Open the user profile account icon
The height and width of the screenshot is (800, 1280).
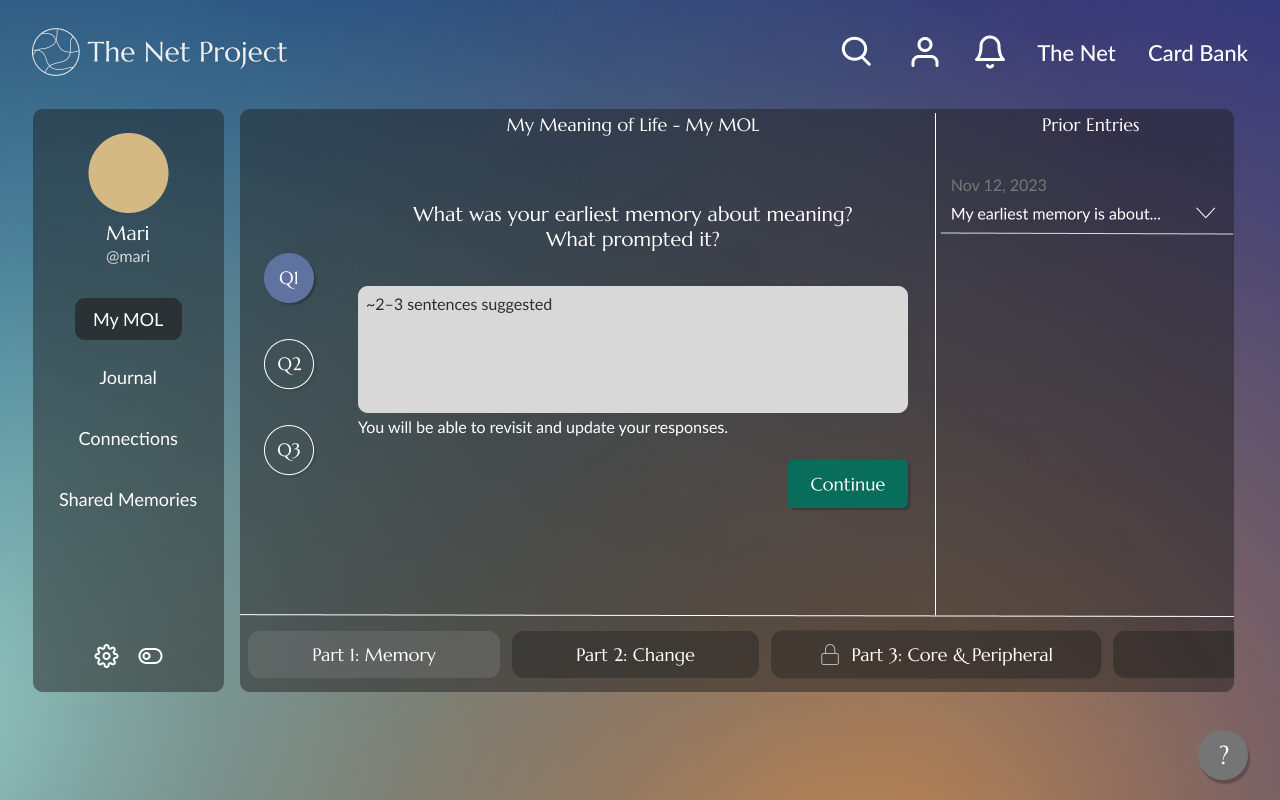(x=925, y=51)
